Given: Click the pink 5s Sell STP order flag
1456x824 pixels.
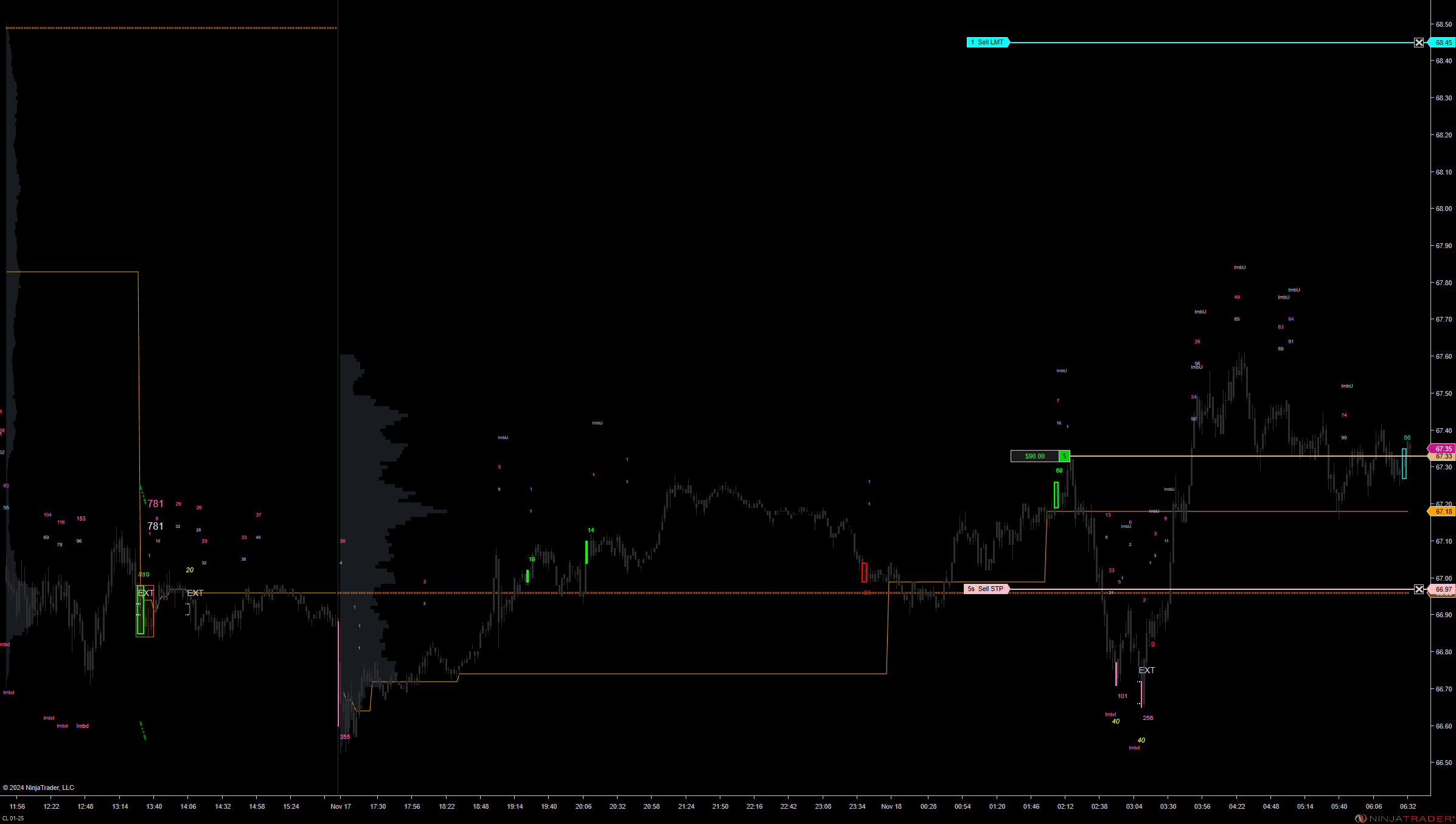Looking at the screenshot, I should [986, 589].
